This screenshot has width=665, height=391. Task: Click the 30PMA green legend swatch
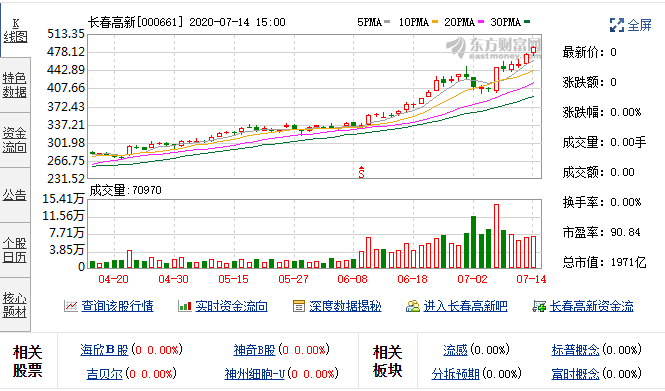point(527,22)
